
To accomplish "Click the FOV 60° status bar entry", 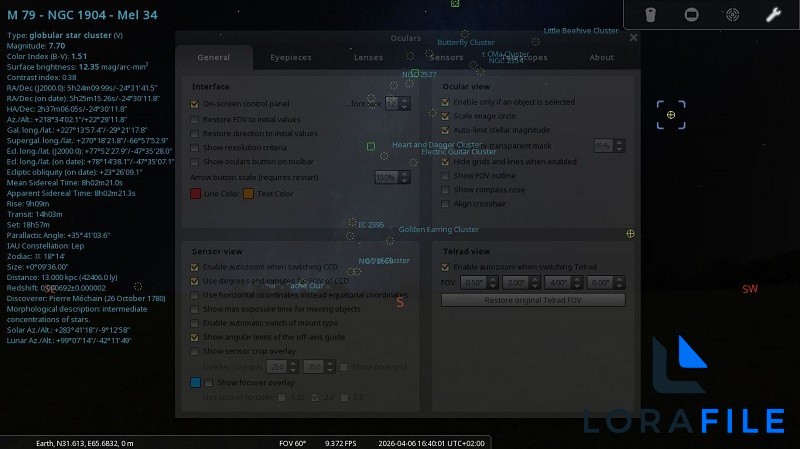I will pyautogui.click(x=292, y=443).
